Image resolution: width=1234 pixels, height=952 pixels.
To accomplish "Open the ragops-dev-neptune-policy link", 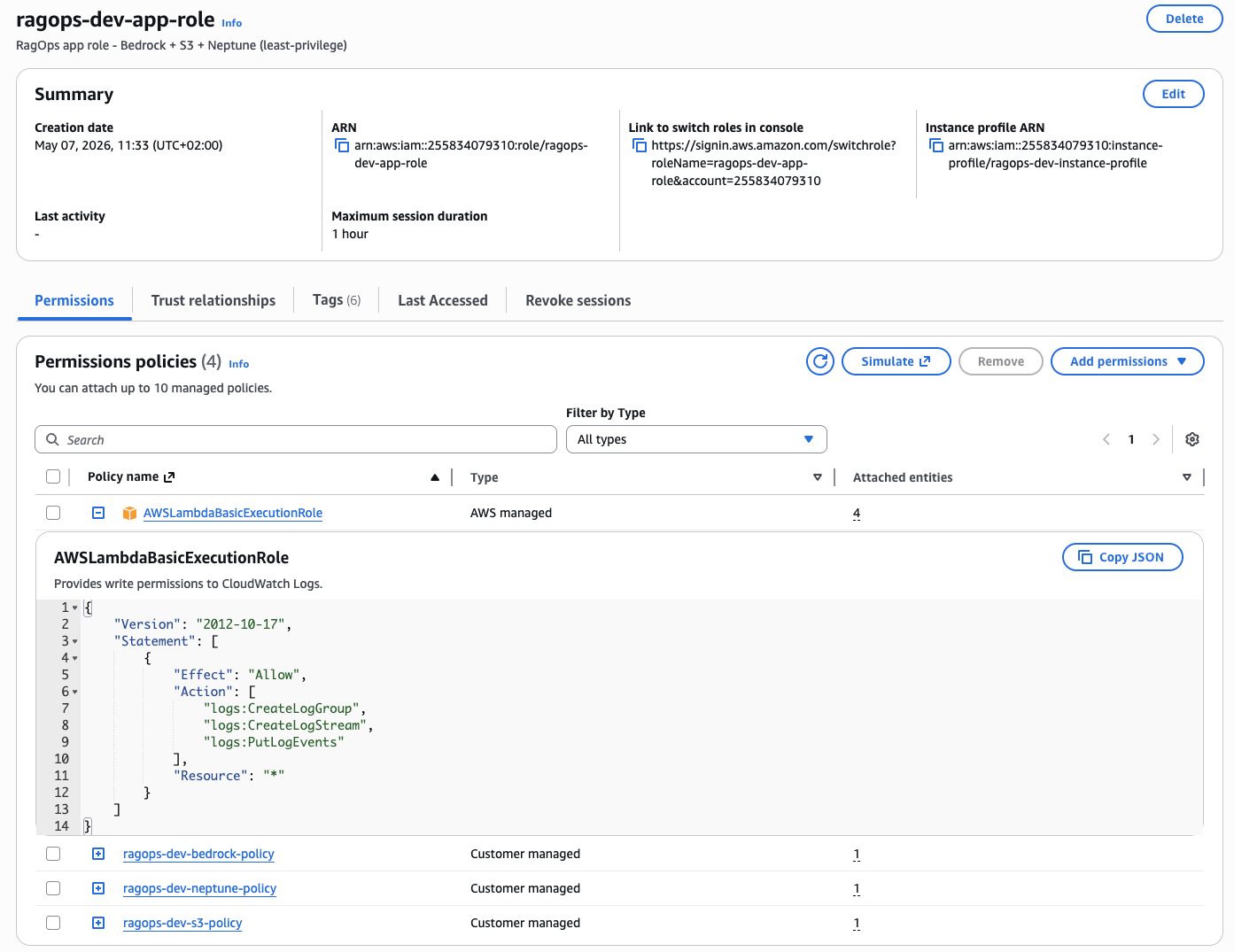I will pyautogui.click(x=199, y=888).
